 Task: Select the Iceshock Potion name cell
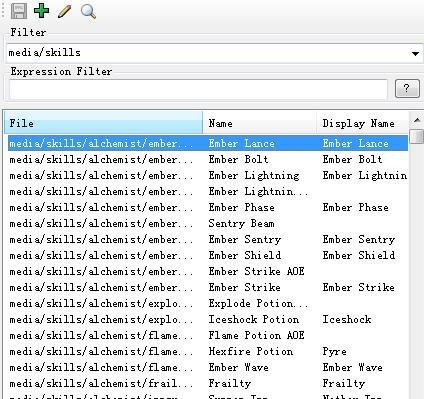(254, 320)
